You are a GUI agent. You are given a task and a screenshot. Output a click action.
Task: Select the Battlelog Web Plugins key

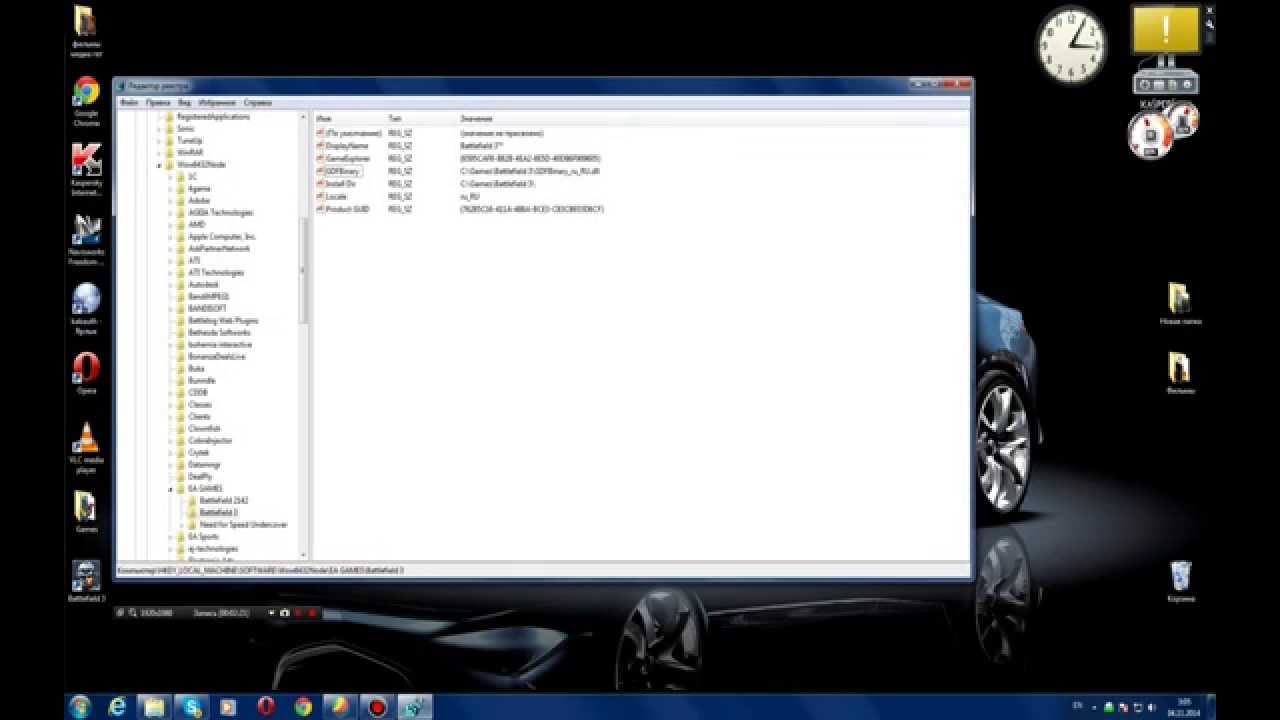pos(223,320)
